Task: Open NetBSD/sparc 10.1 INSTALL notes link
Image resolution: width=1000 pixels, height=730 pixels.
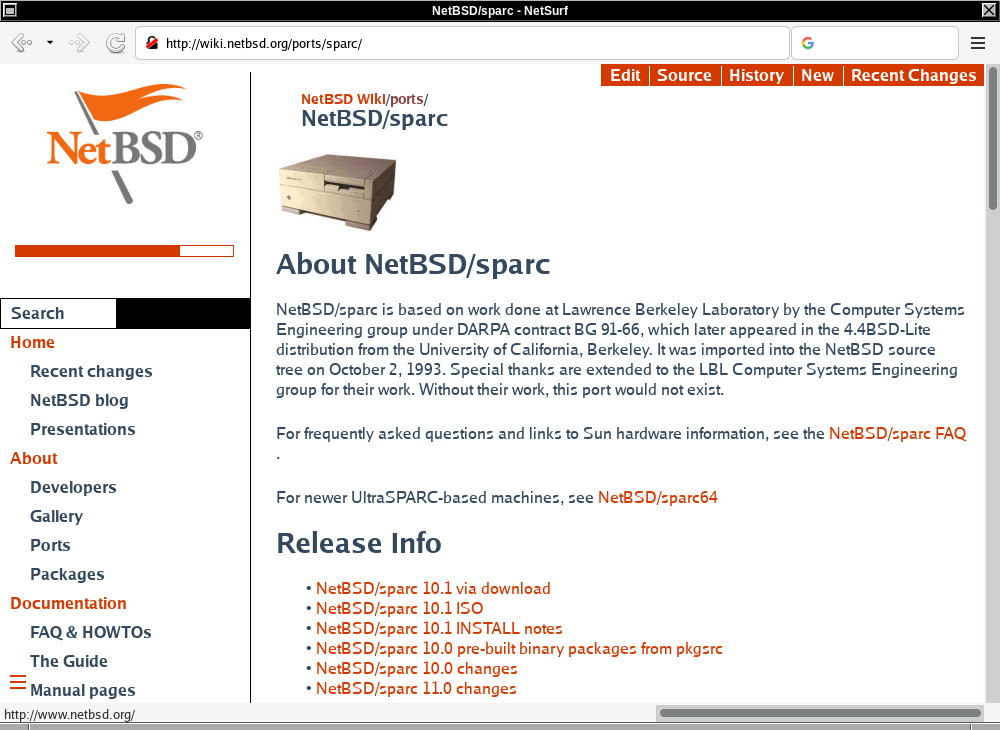Action: (x=439, y=629)
